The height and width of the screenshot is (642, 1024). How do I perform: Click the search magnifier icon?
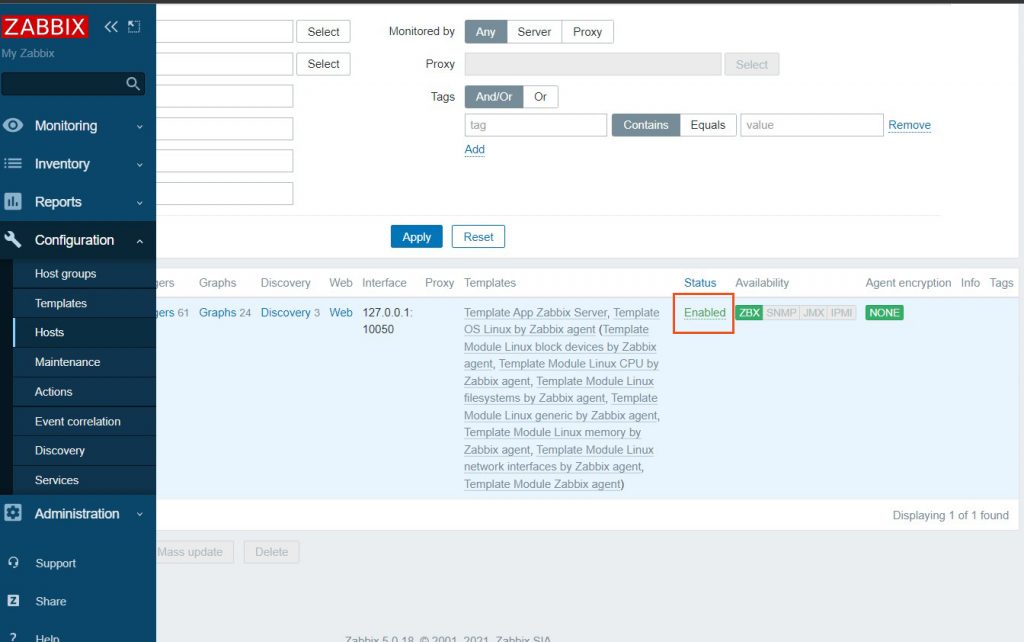tap(133, 84)
